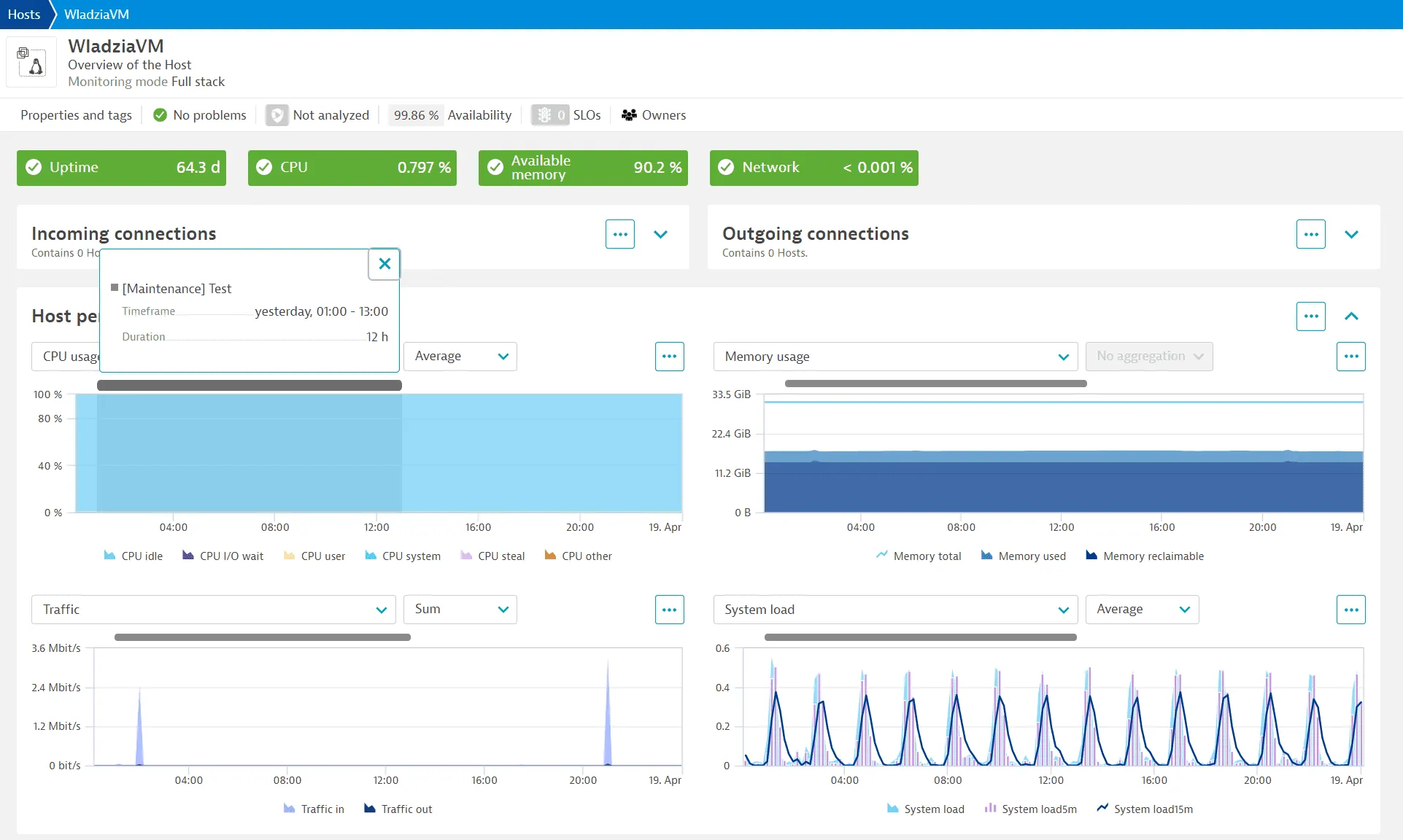Open the Owners section
Screen dimensions: 1403x840
654,115
